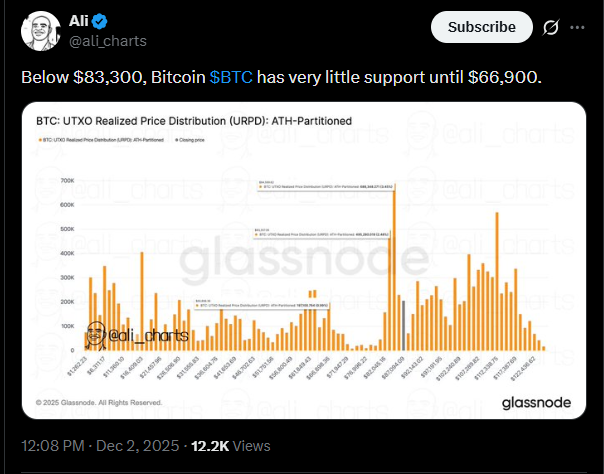
Task: Click the Grok slashed-circle icon beside Subscribe
Action: coord(548,27)
